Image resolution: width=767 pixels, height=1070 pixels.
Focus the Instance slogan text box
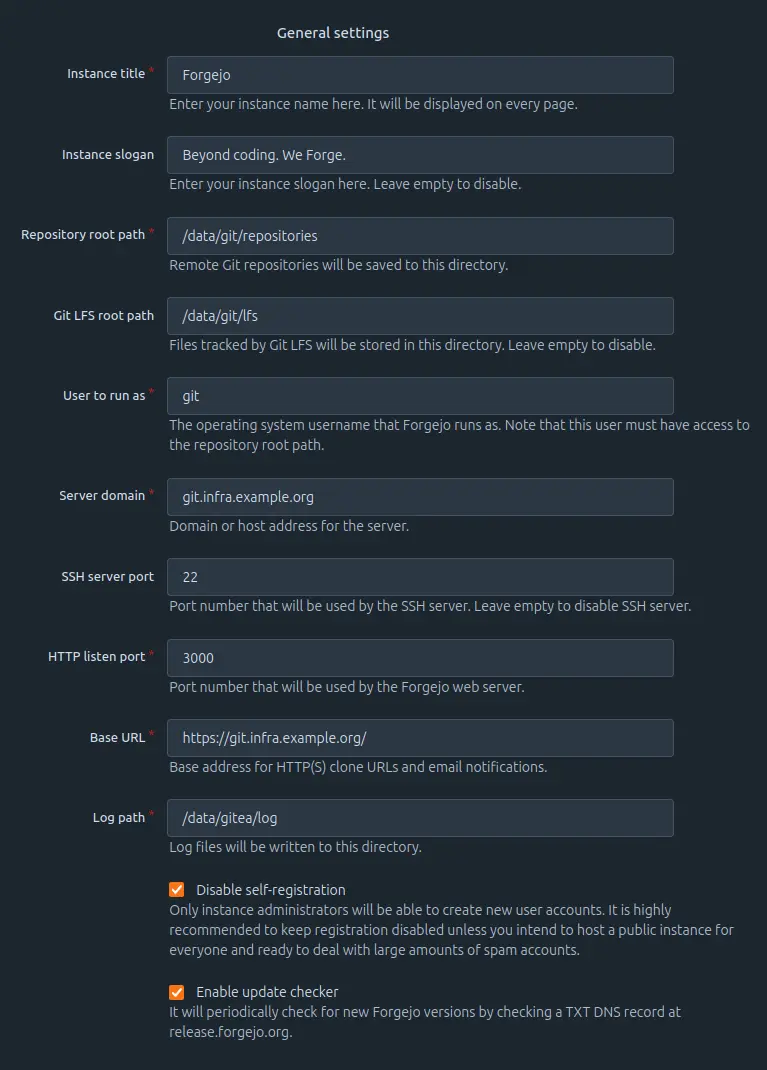pyautogui.click(x=420, y=155)
